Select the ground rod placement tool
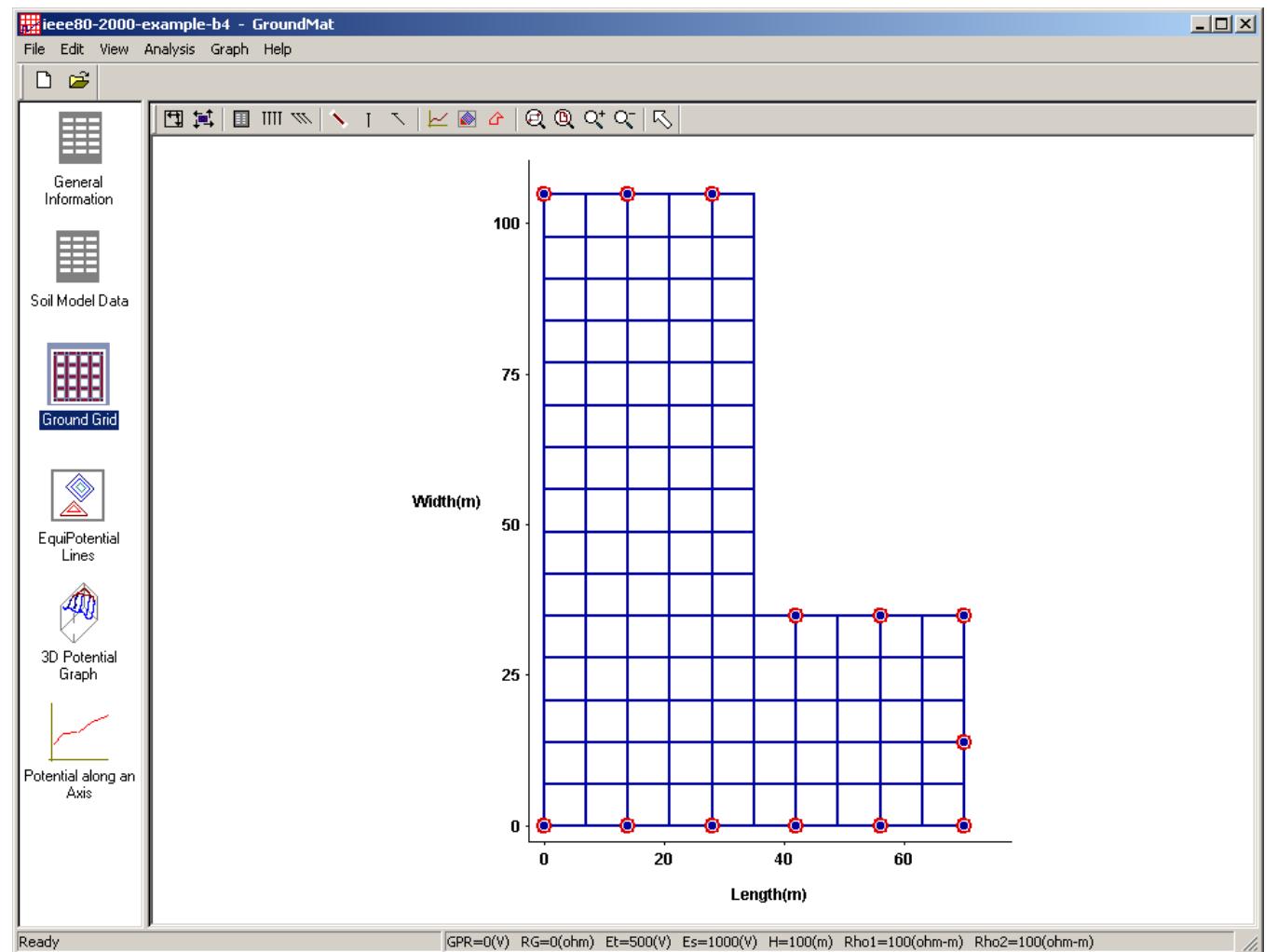Viewport: 1278px width, 952px height. pyautogui.click(x=367, y=119)
